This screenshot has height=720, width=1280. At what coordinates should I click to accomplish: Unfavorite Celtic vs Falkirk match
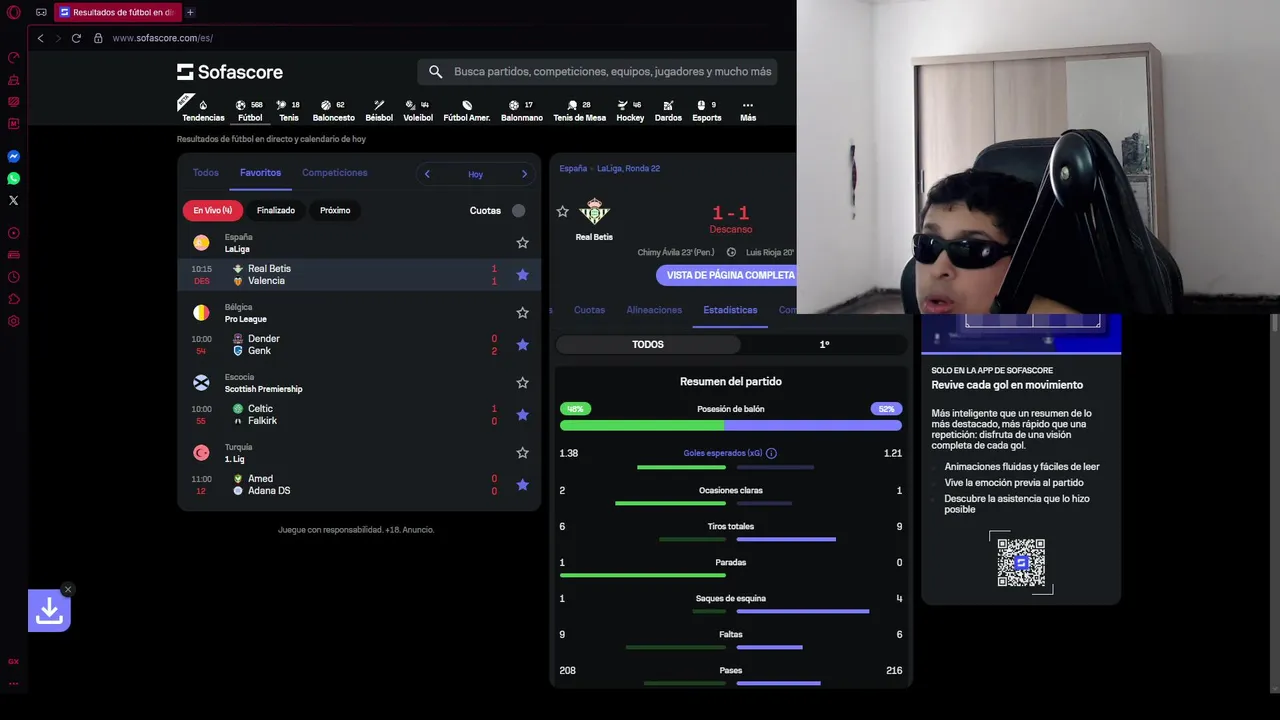[x=522, y=415]
